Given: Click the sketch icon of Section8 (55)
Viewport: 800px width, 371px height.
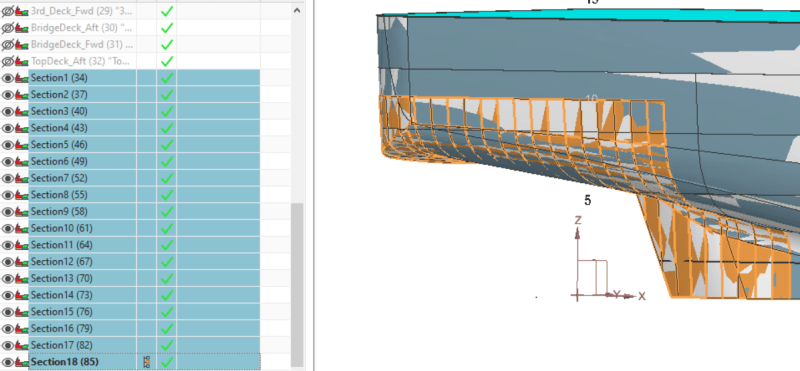Looking at the screenshot, I should [x=21, y=195].
